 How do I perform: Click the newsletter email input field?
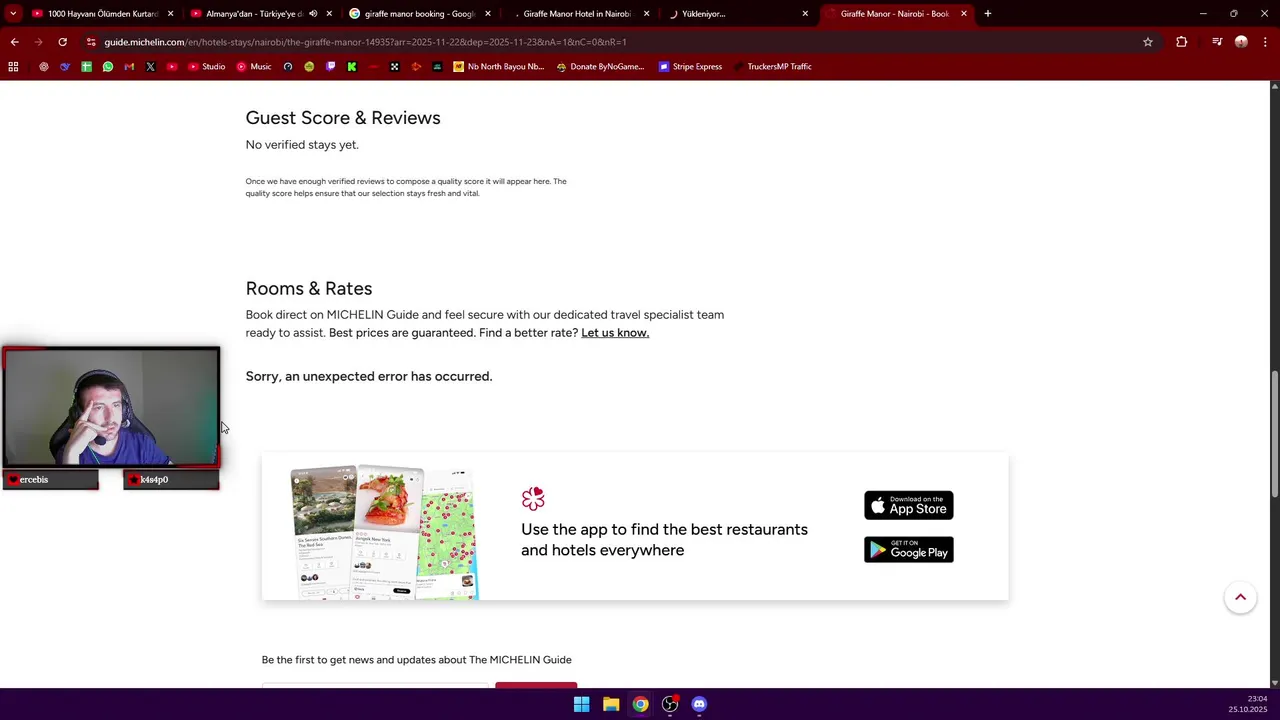tap(375, 685)
